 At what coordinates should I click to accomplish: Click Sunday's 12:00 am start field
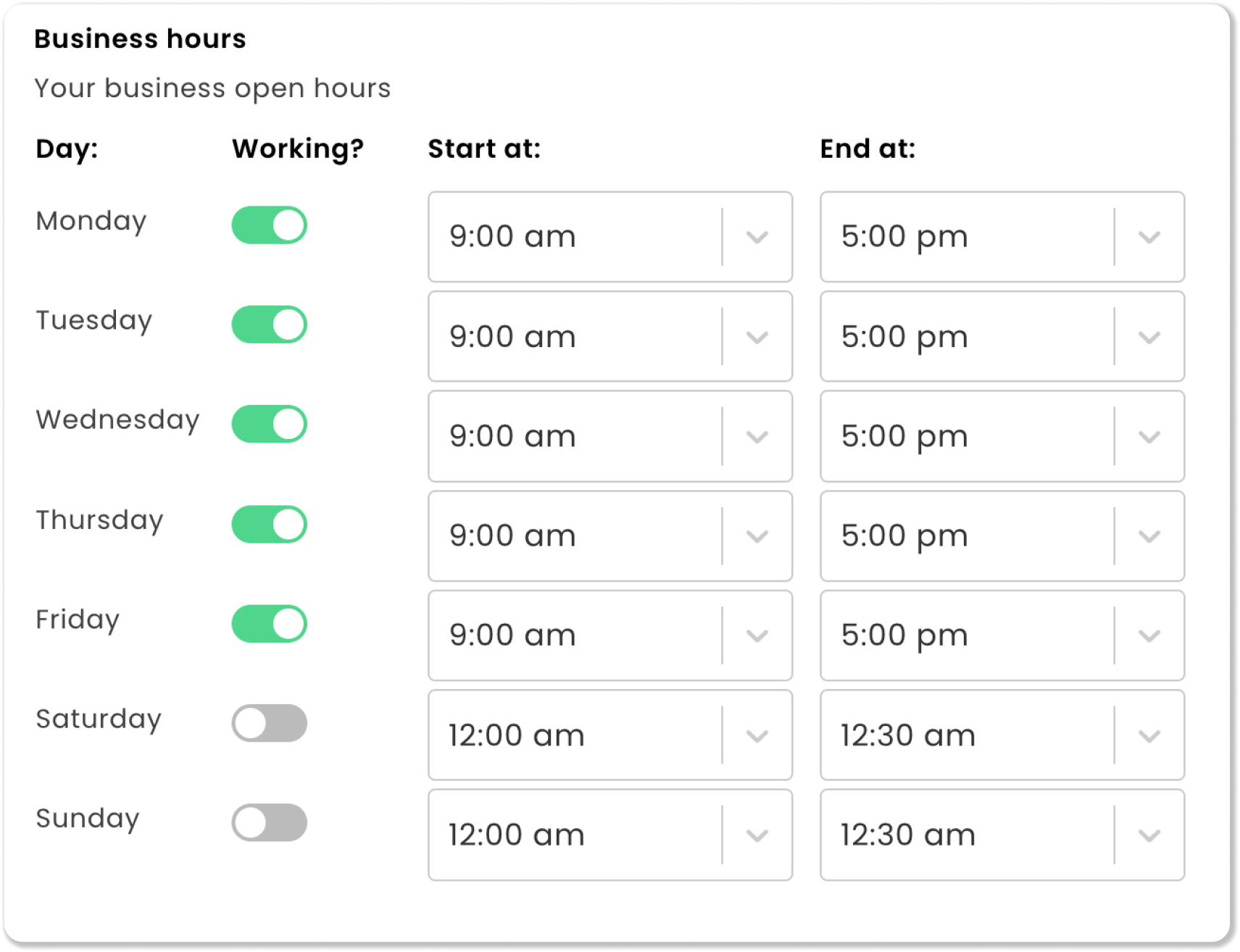(573, 835)
